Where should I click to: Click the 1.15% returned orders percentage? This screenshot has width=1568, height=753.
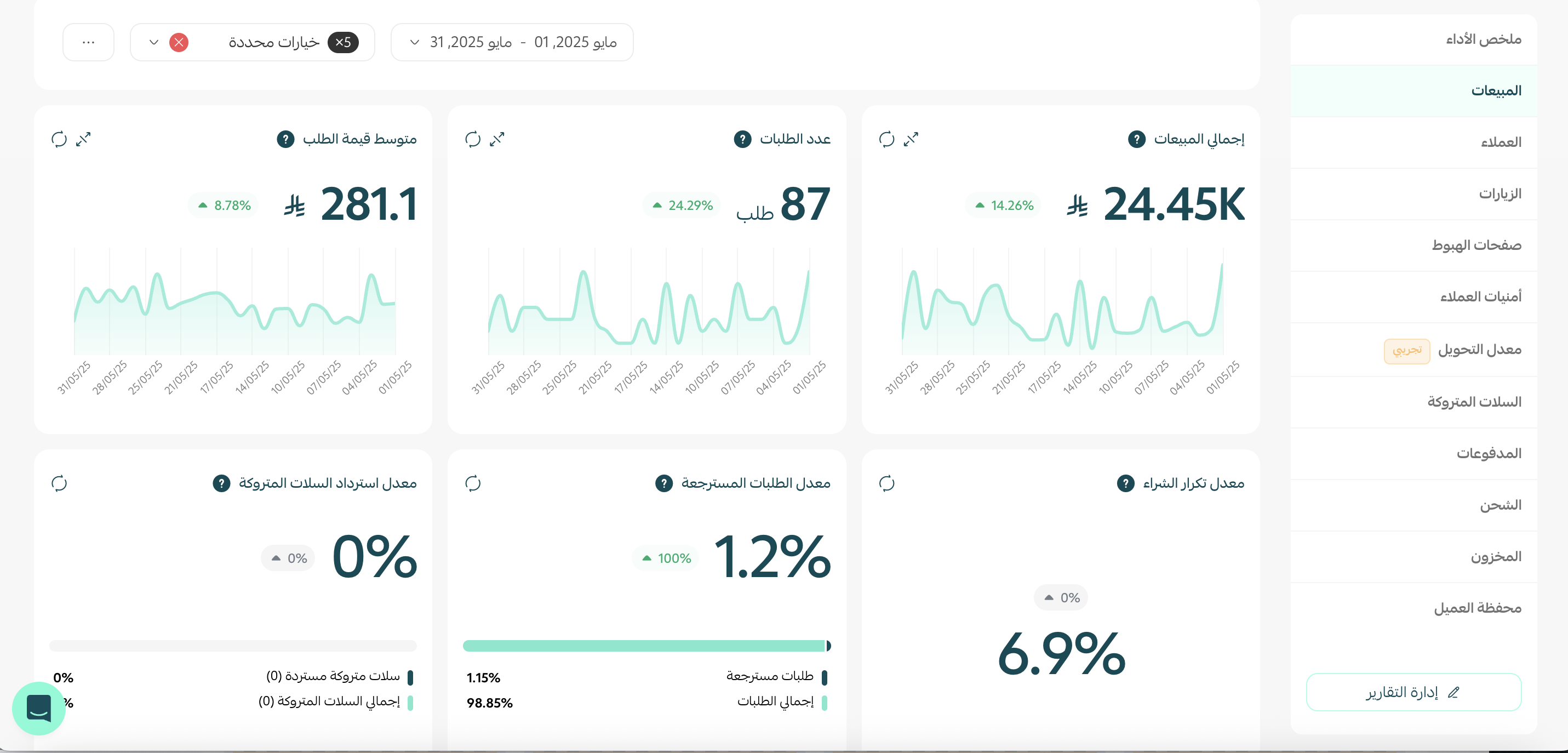click(x=483, y=677)
